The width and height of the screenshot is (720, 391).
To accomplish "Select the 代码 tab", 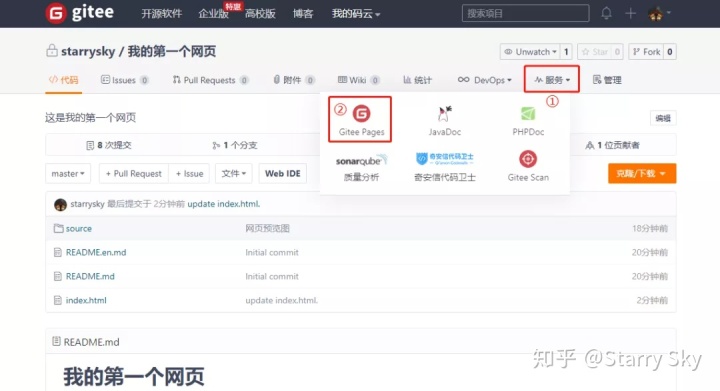I will coord(63,80).
